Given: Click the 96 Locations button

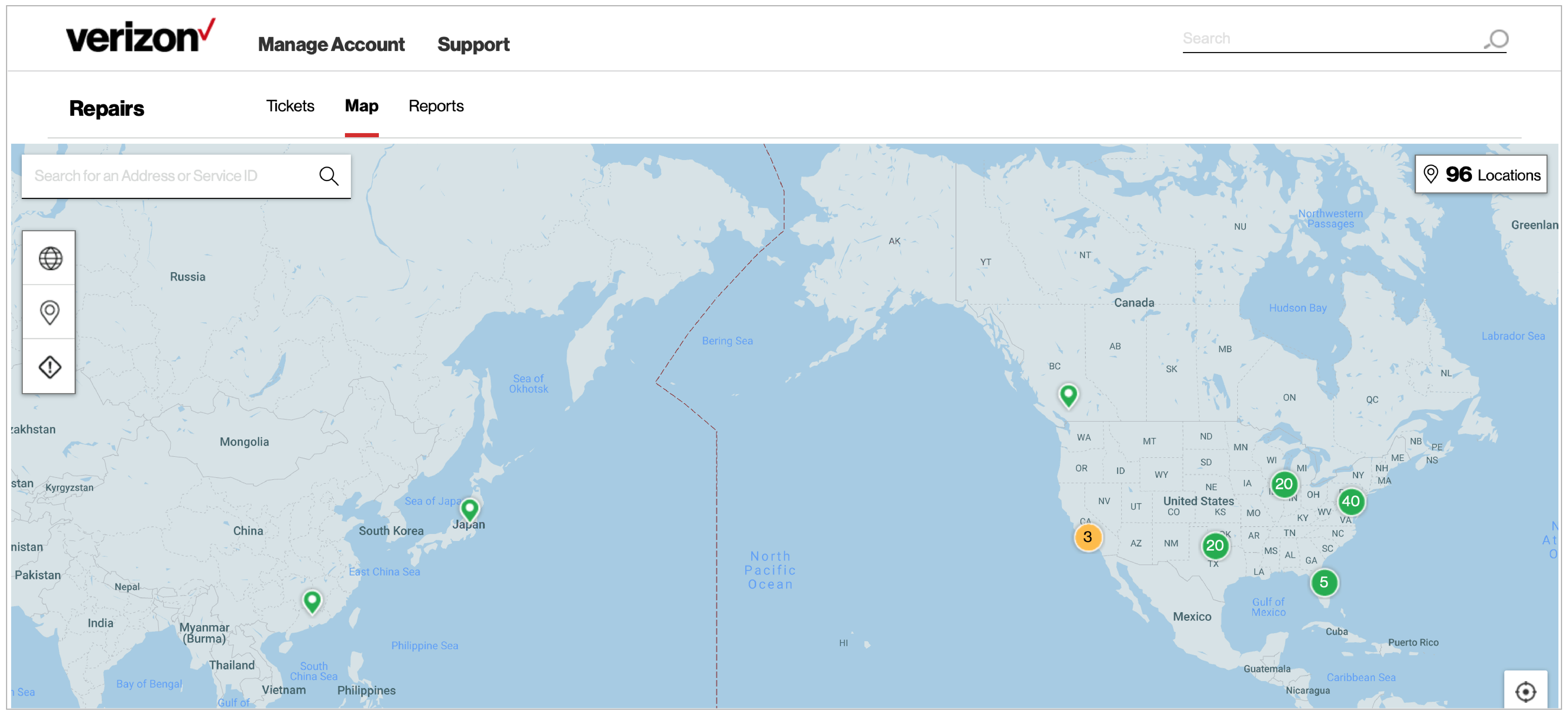Looking at the screenshot, I should [1480, 175].
